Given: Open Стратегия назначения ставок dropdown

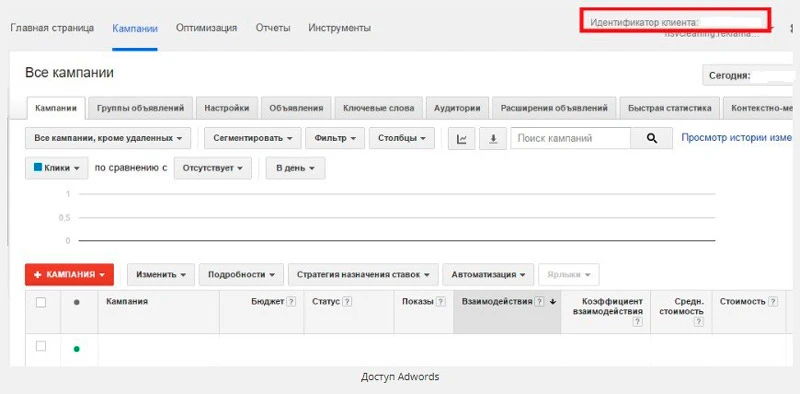Looking at the screenshot, I should click(363, 275).
